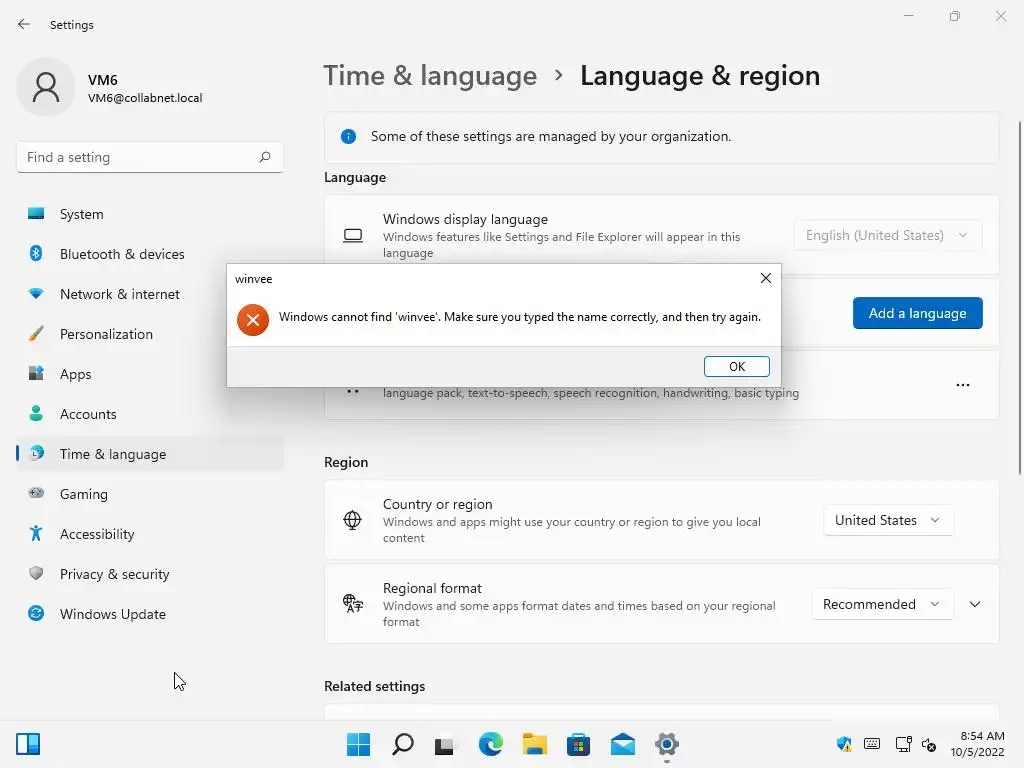Viewport: 1024px width, 768px height.
Task: Close the winvee error dialog with X
Action: (x=766, y=278)
